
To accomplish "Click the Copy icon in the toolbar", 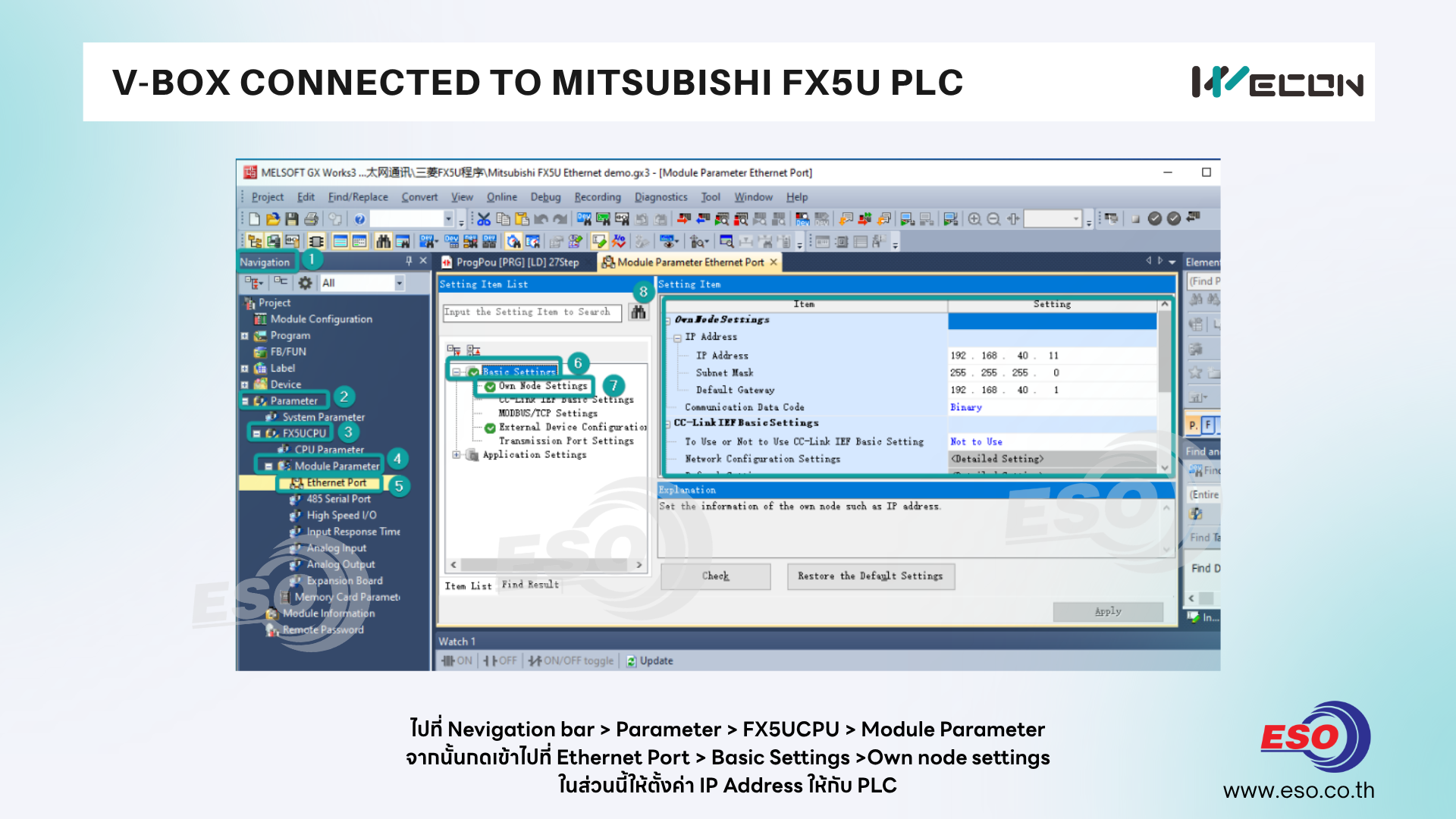I will click(503, 219).
